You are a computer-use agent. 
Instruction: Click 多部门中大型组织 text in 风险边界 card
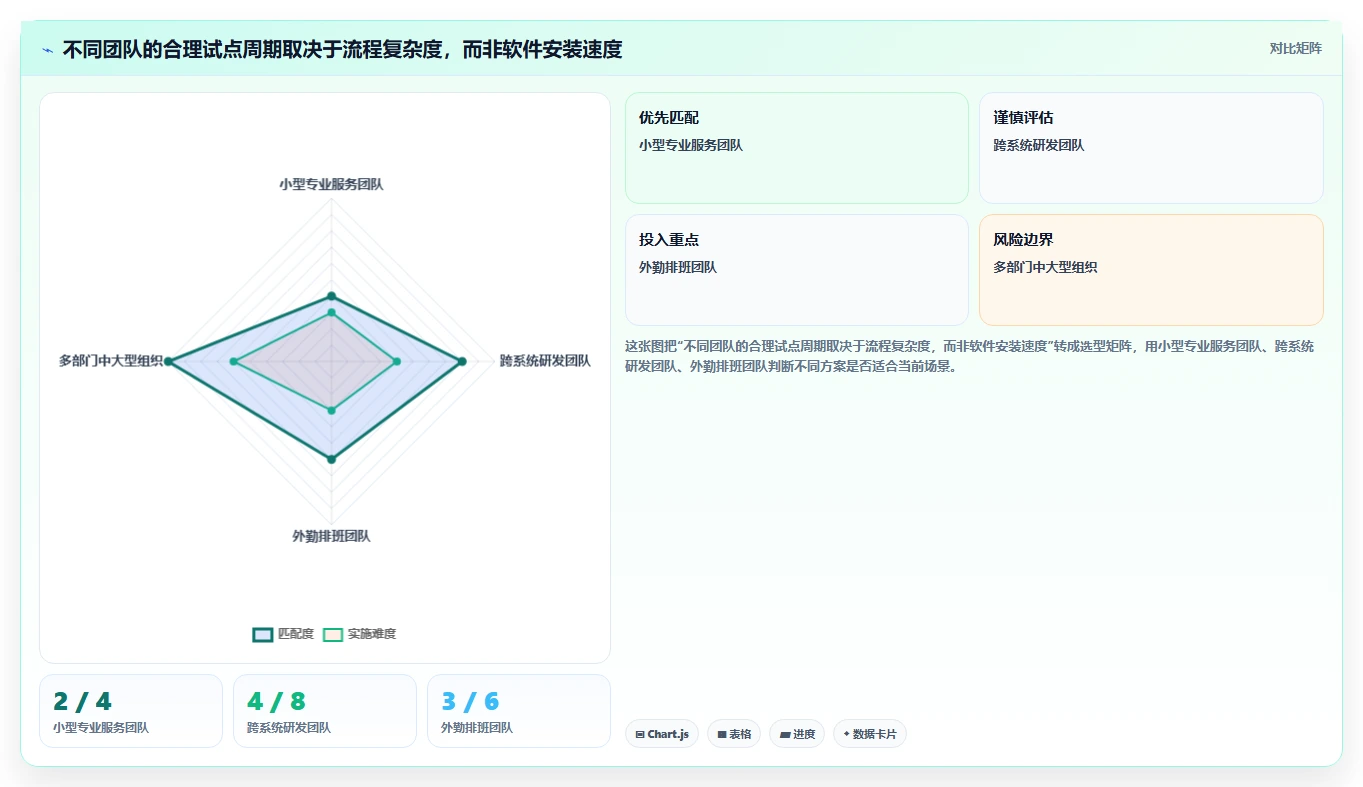click(1045, 268)
